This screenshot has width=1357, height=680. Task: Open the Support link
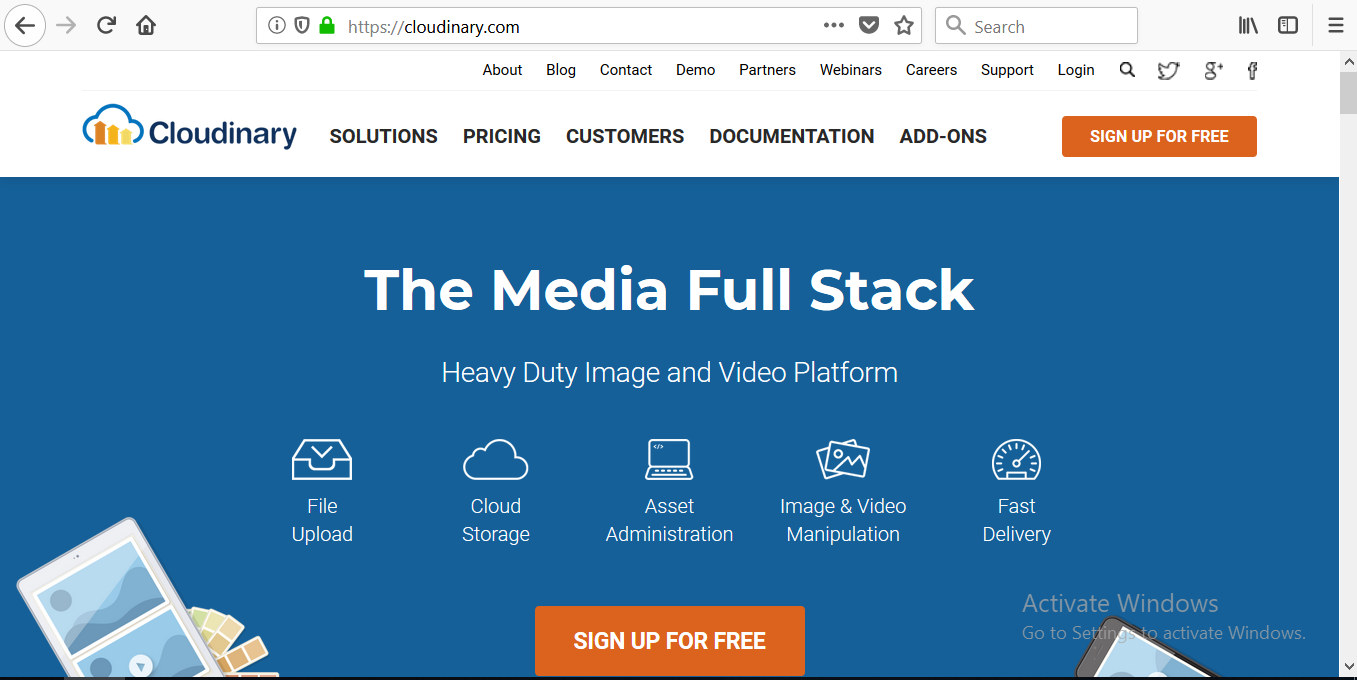pos(1007,70)
